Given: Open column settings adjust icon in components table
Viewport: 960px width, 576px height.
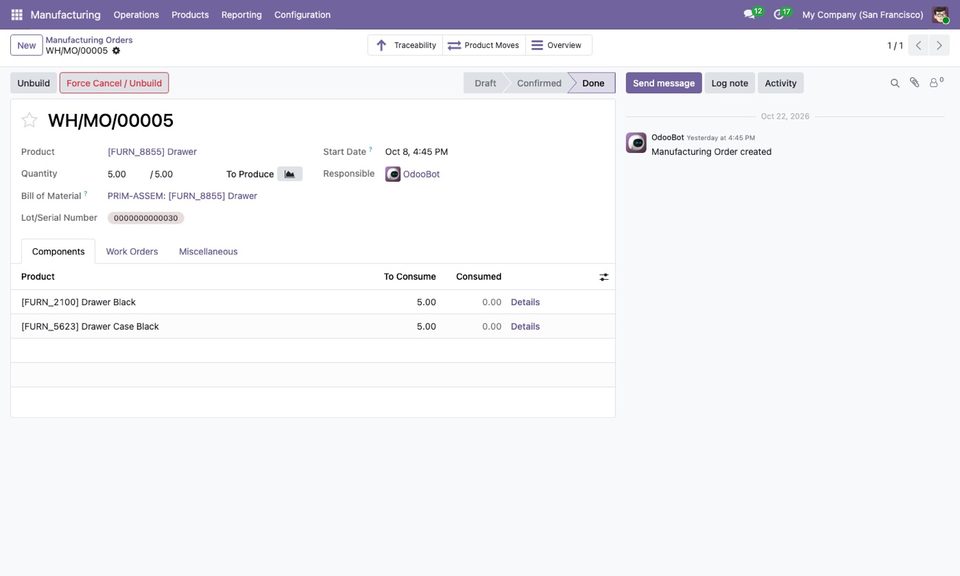Looking at the screenshot, I should [x=604, y=277].
